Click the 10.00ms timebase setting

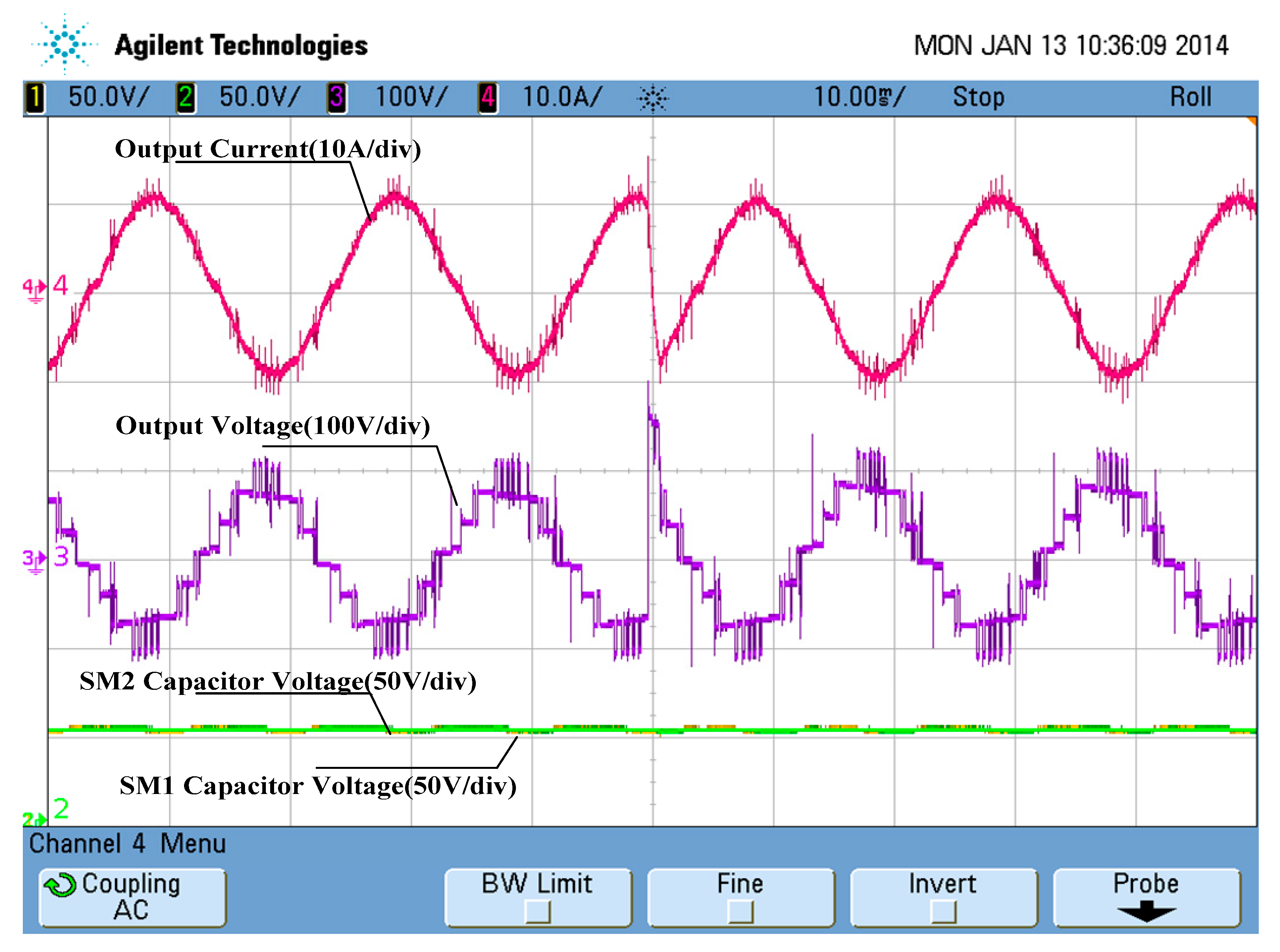(x=858, y=97)
